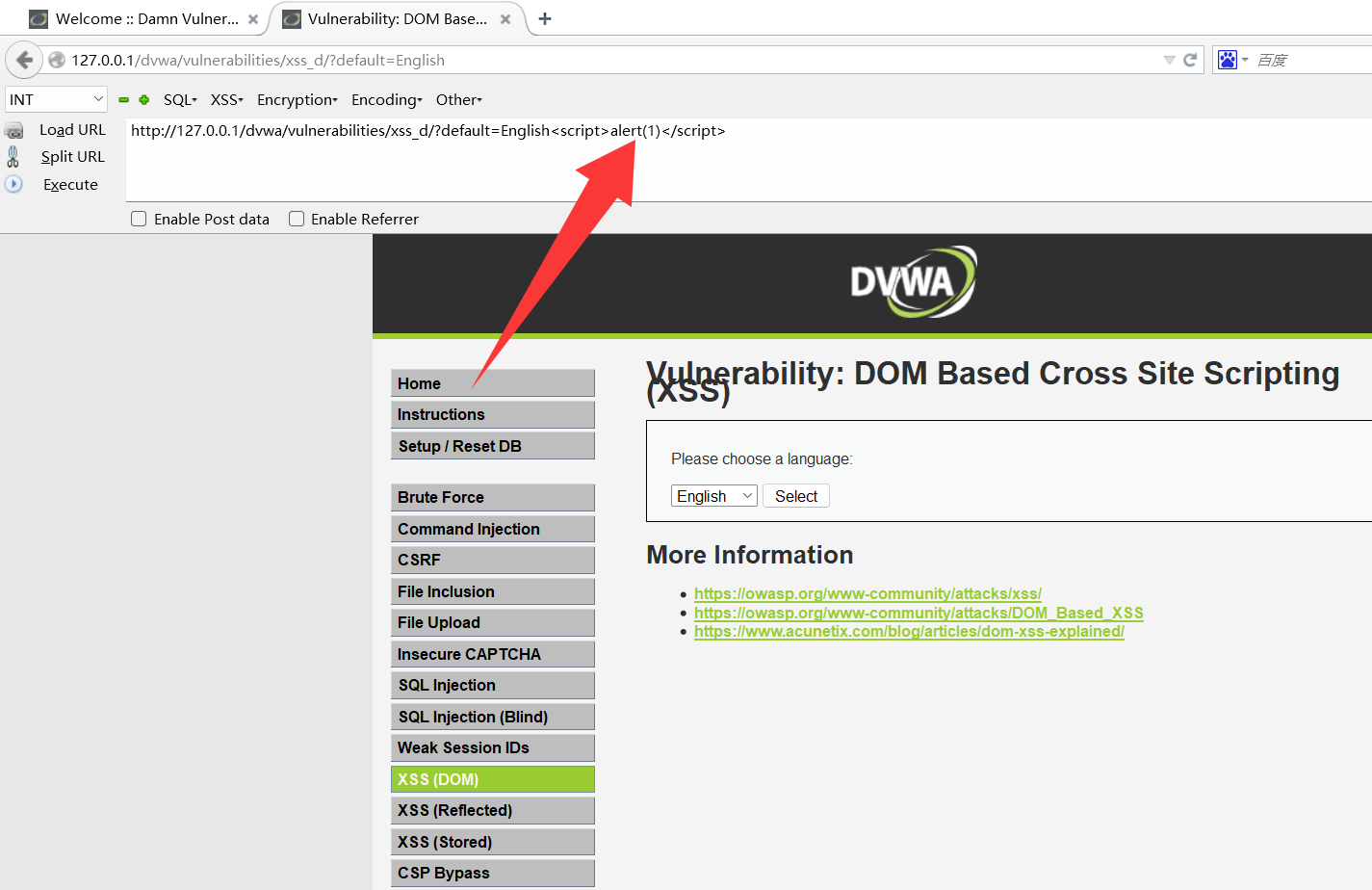The image size is (1372, 890).
Task: Click HackBar green minus icon
Action: click(123, 100)
